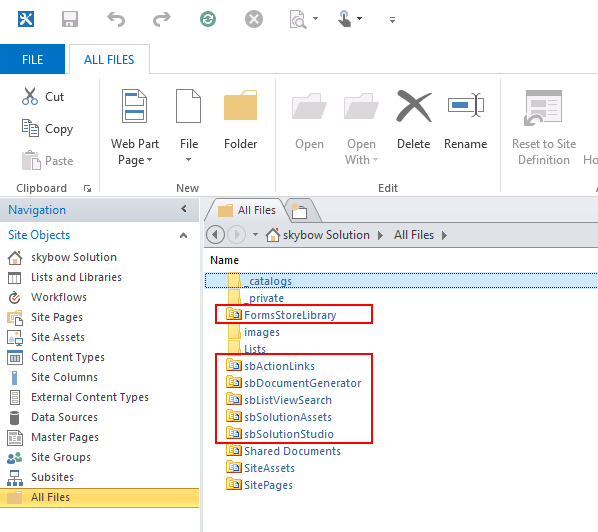Image resolution: width=598 pixels, height=532 pixels.
Task: Click the Rename icon in Edit group
Action: pos(466,105)
